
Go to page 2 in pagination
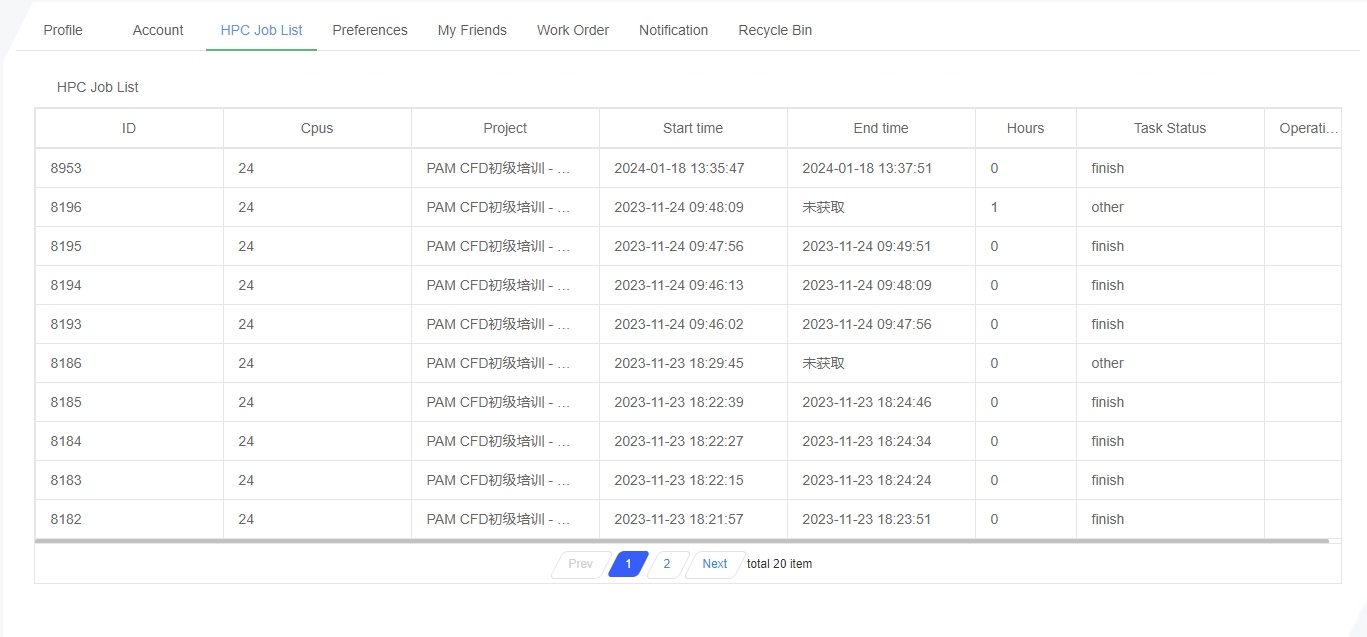click(x=666, y=564)
